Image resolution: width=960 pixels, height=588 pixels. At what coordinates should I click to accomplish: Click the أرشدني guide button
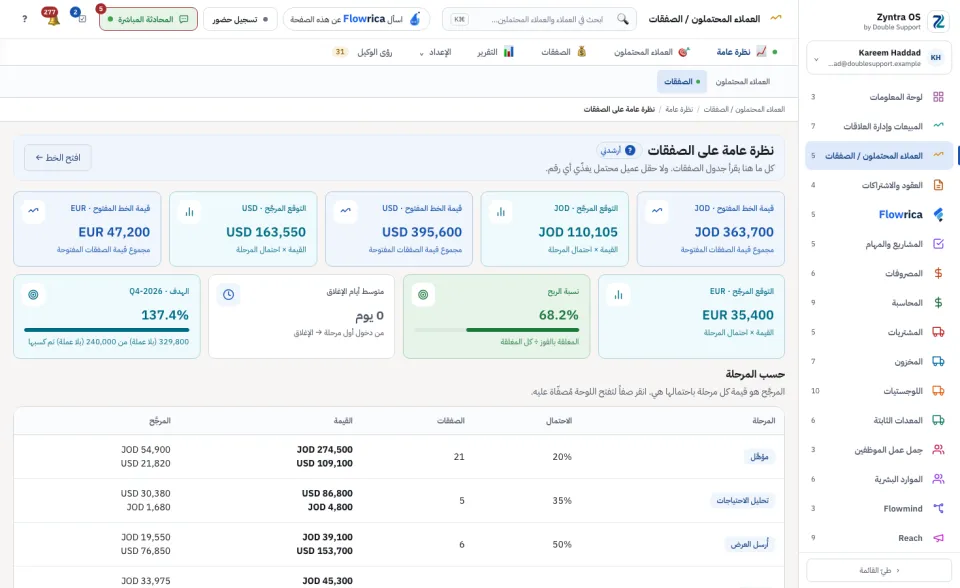point(617,150)
